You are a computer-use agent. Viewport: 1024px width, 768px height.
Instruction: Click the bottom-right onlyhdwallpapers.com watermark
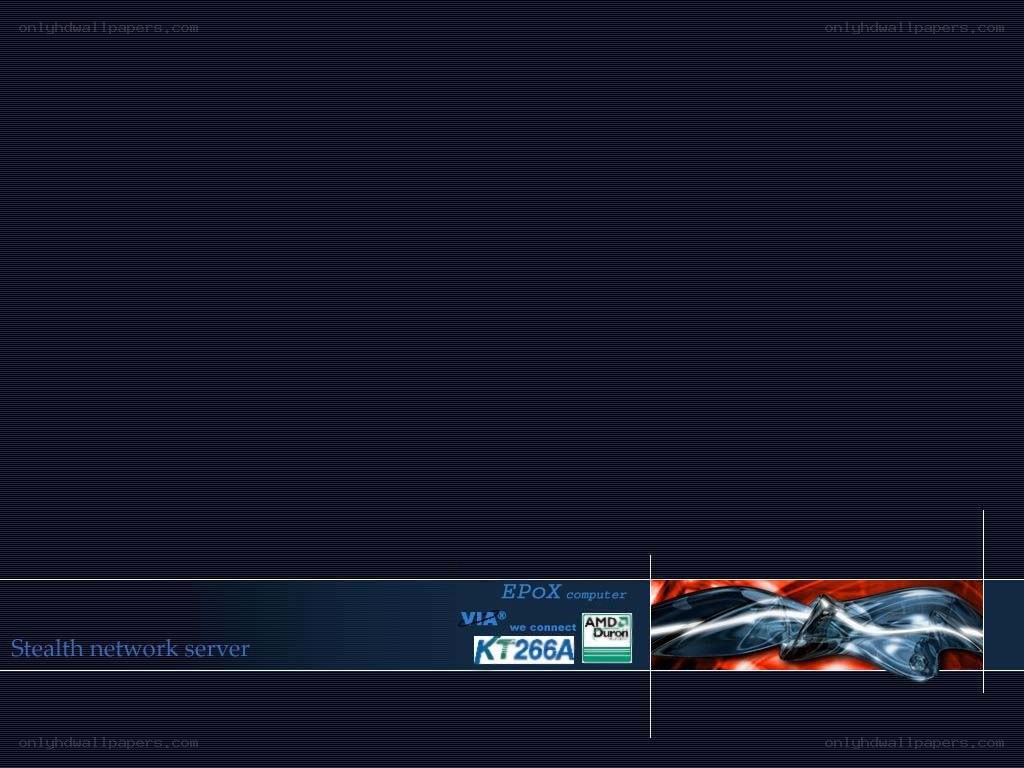914,743
